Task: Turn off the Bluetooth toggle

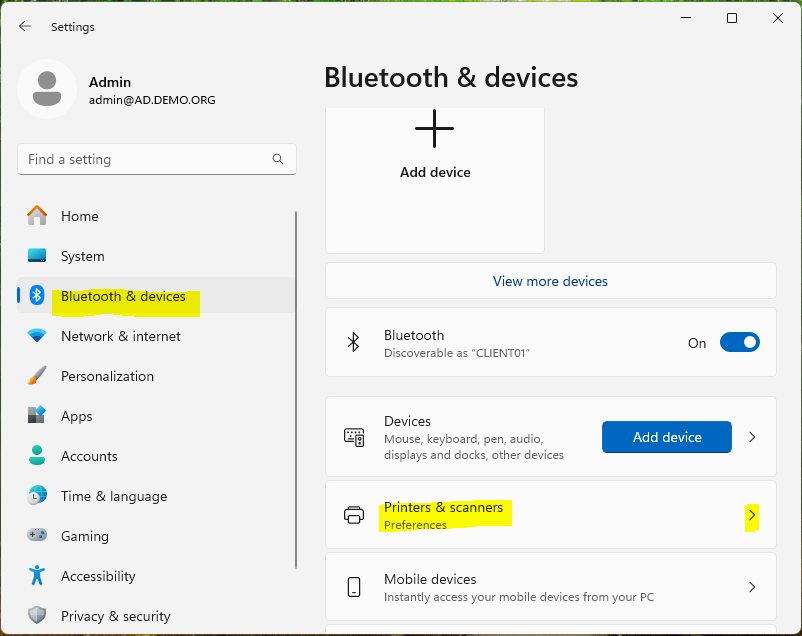Action: point(740,342)
